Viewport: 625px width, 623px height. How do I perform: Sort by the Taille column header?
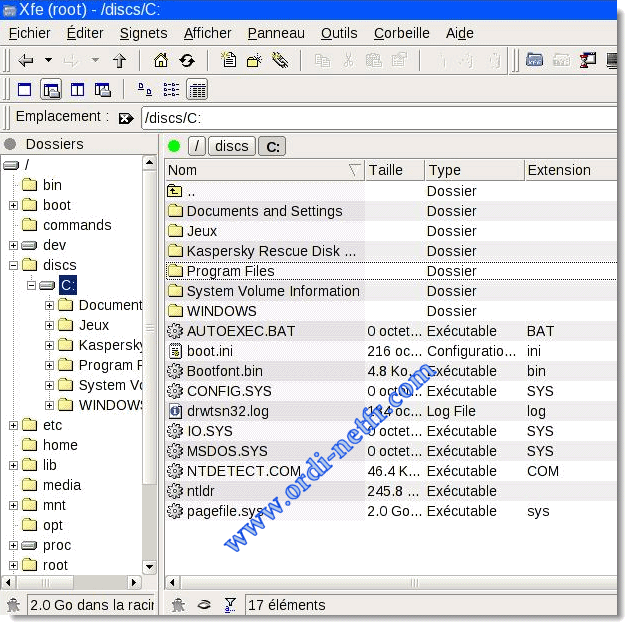pyautogui.click(x=395, y=170)
